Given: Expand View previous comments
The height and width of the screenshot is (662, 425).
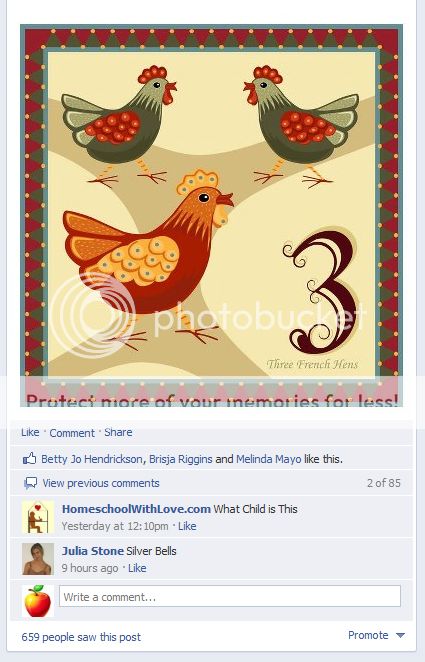Looking at the screenshot, I should click(101, 483).
